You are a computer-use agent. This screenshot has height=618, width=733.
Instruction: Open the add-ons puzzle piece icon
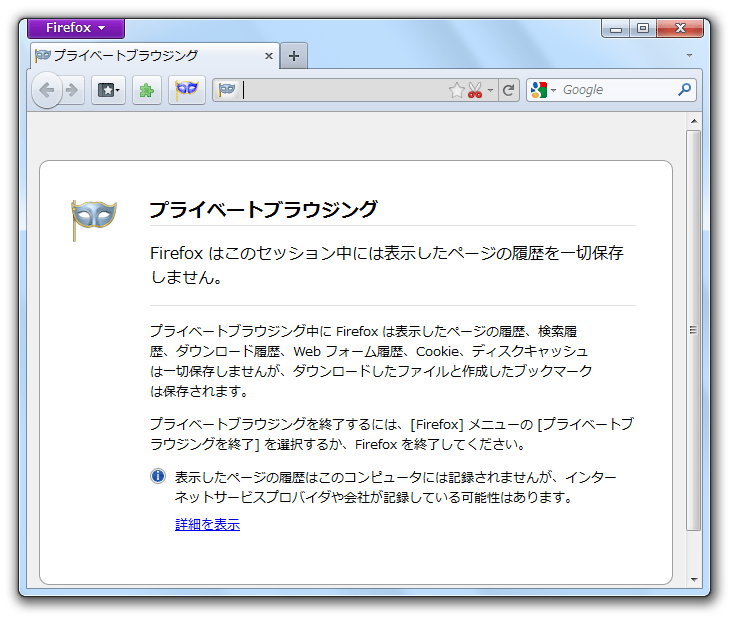coord(147,90)
